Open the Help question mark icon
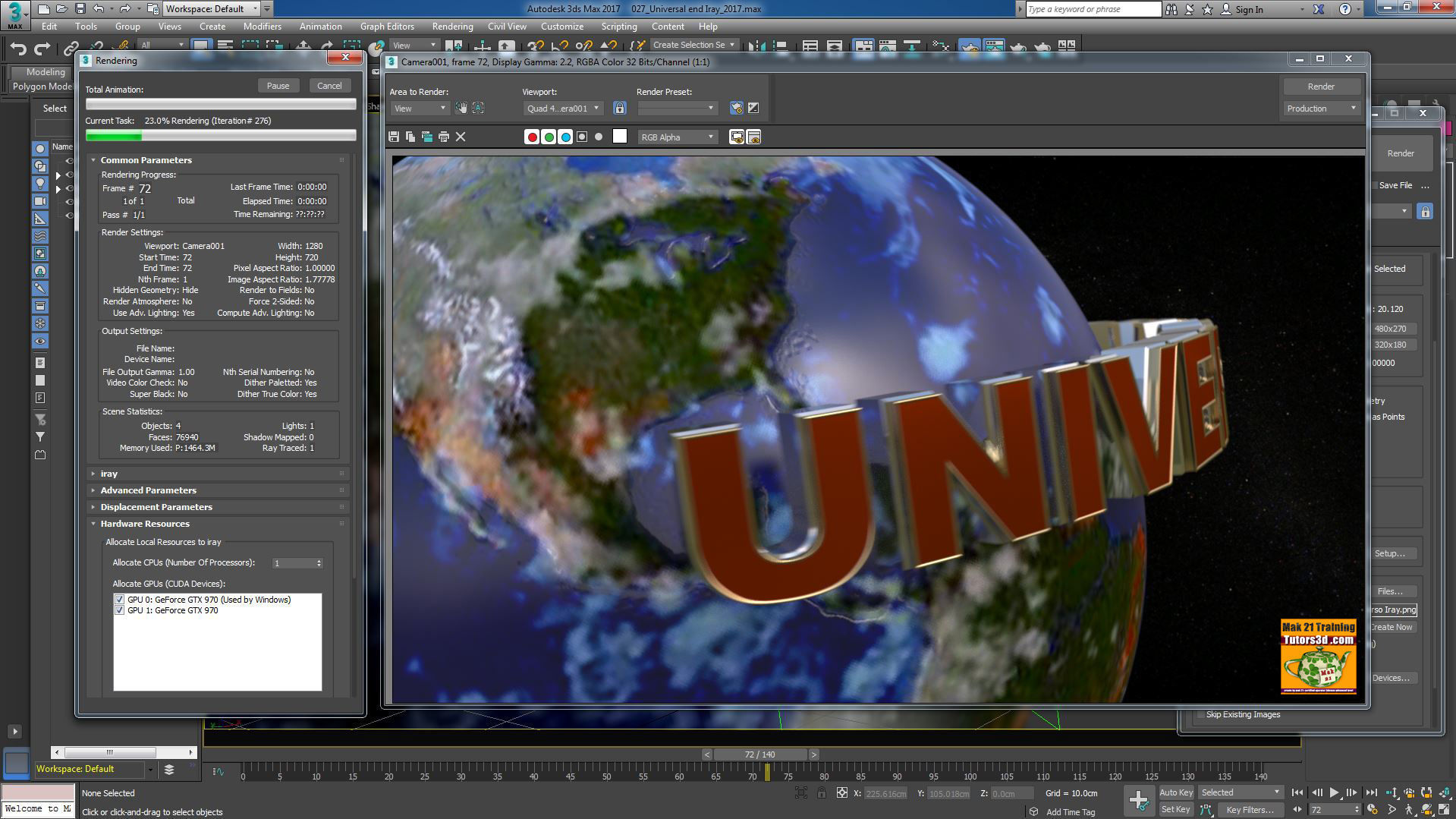The width and height of the screenshot is (1456, 819). (1345, 9)
